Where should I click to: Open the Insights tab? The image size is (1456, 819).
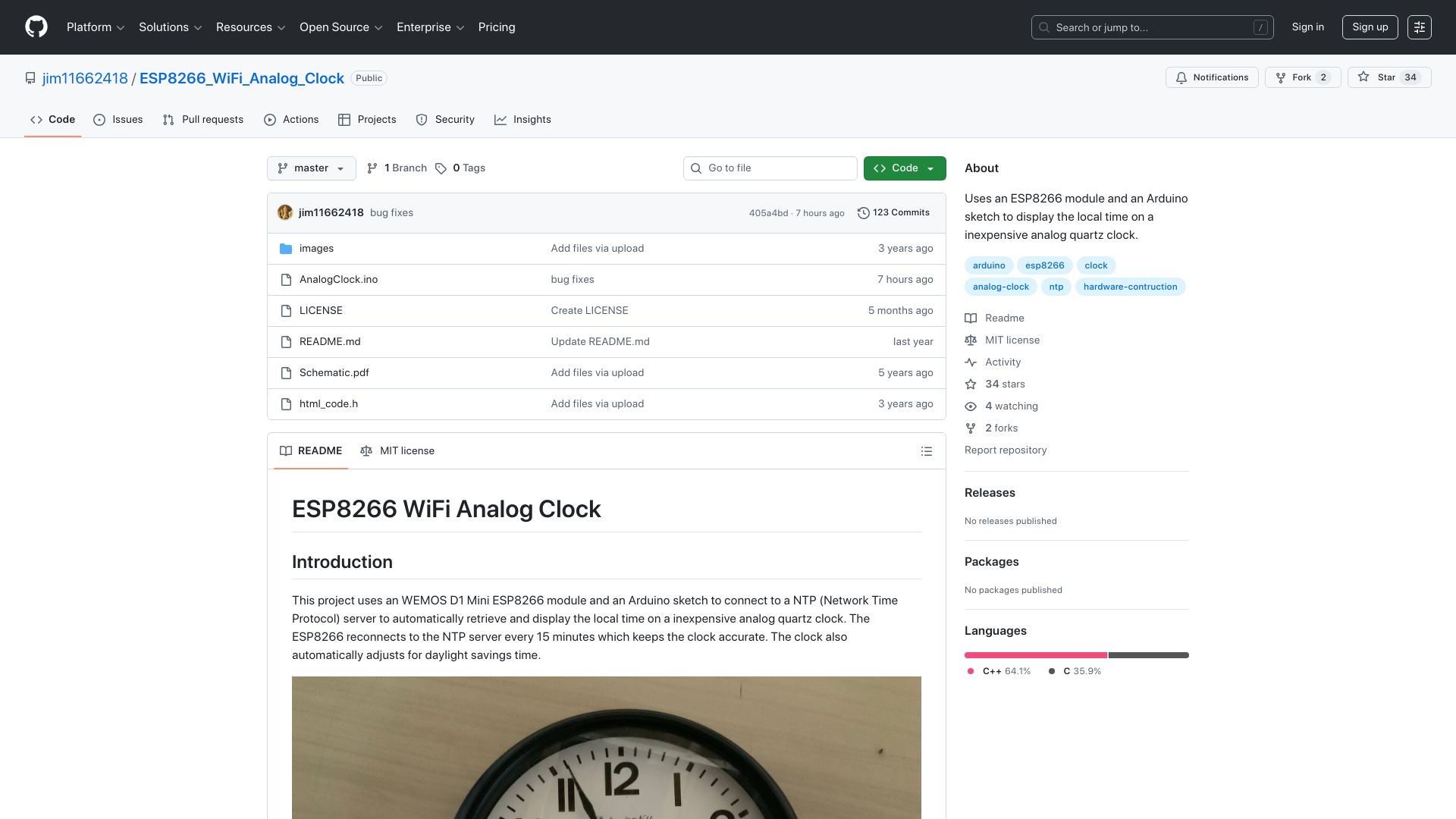[x=522, y=120]
